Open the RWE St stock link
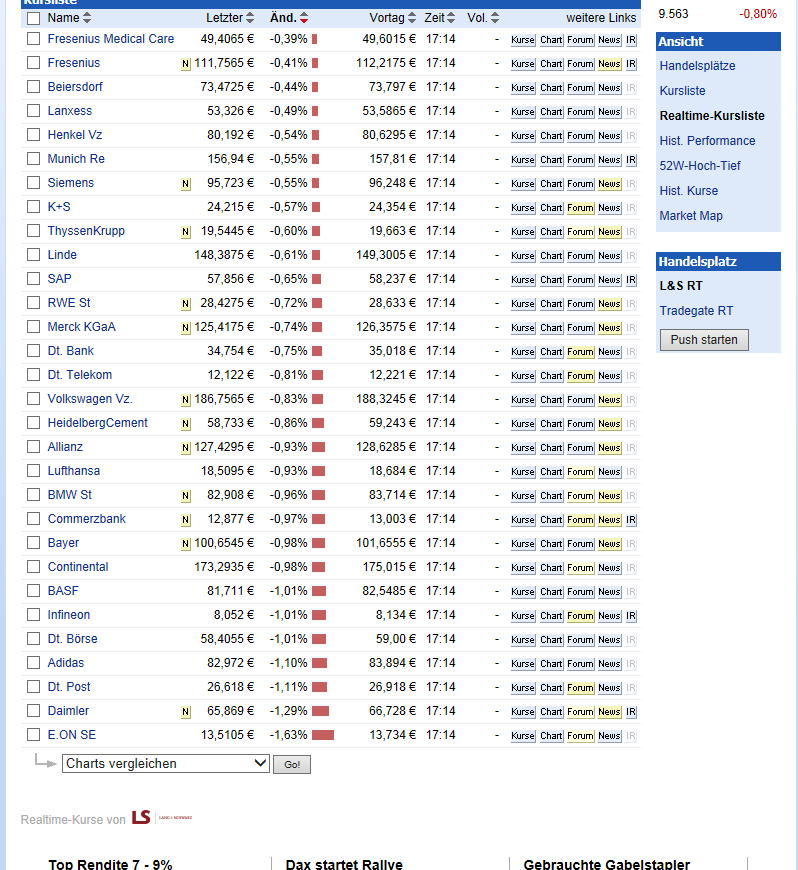 pyautogui.click(x=69, y=303)
